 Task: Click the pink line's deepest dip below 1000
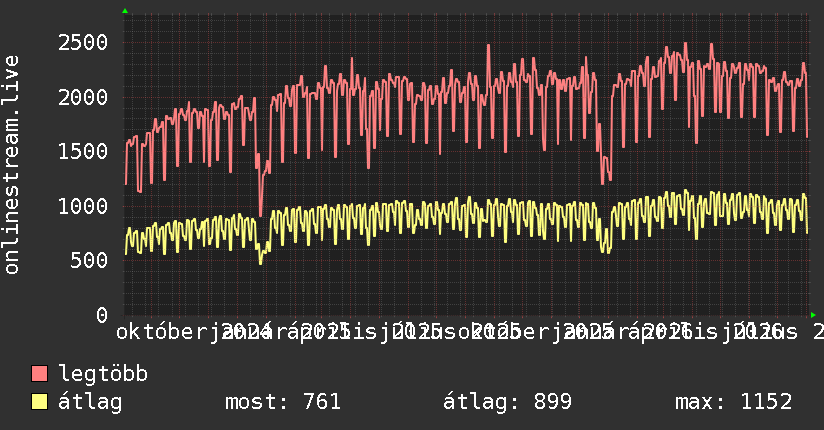[260, 214]
